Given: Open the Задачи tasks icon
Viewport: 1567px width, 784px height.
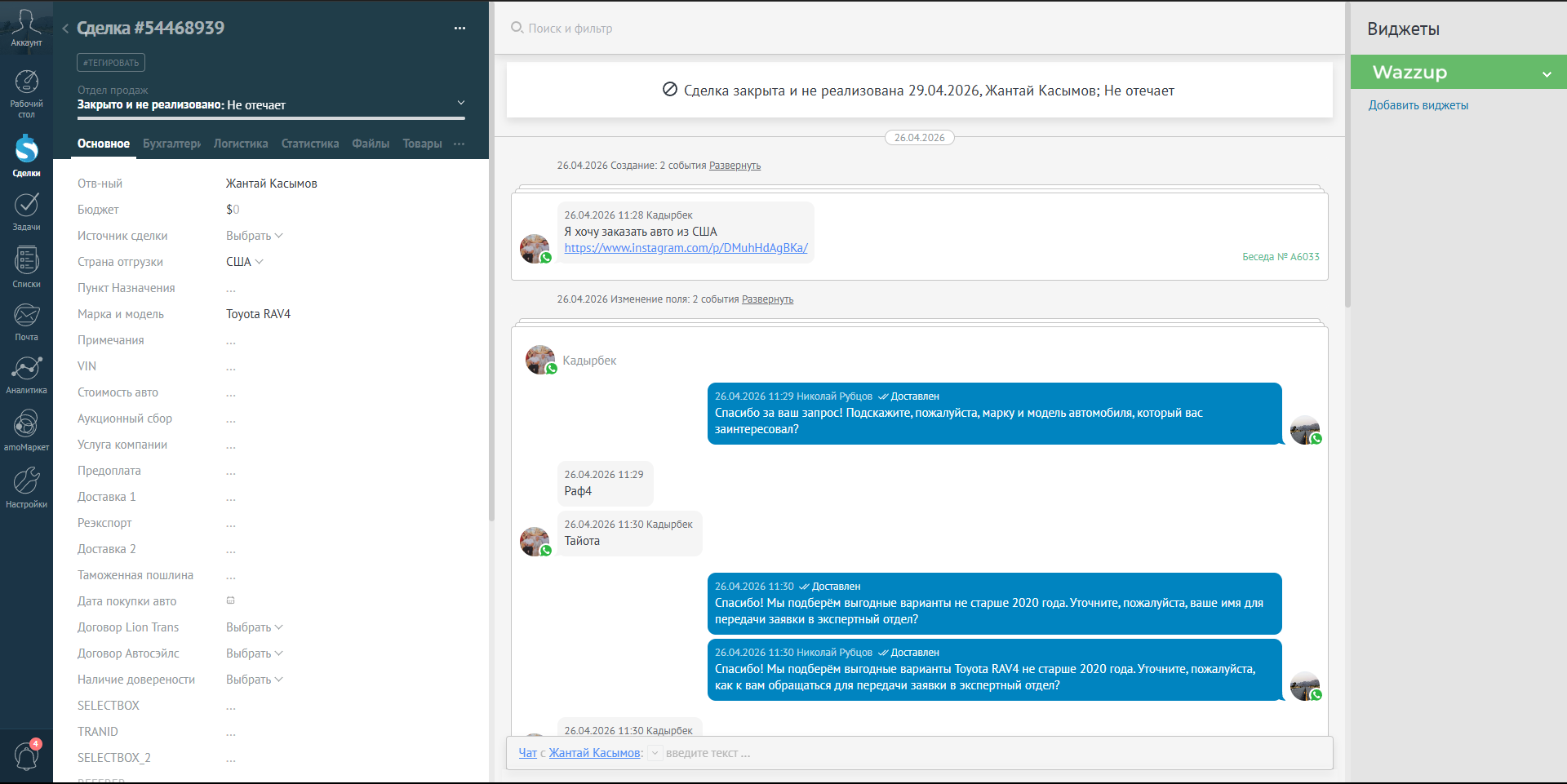Looking at the screenshot, I should pyautogui.click(x=26, y=211).
